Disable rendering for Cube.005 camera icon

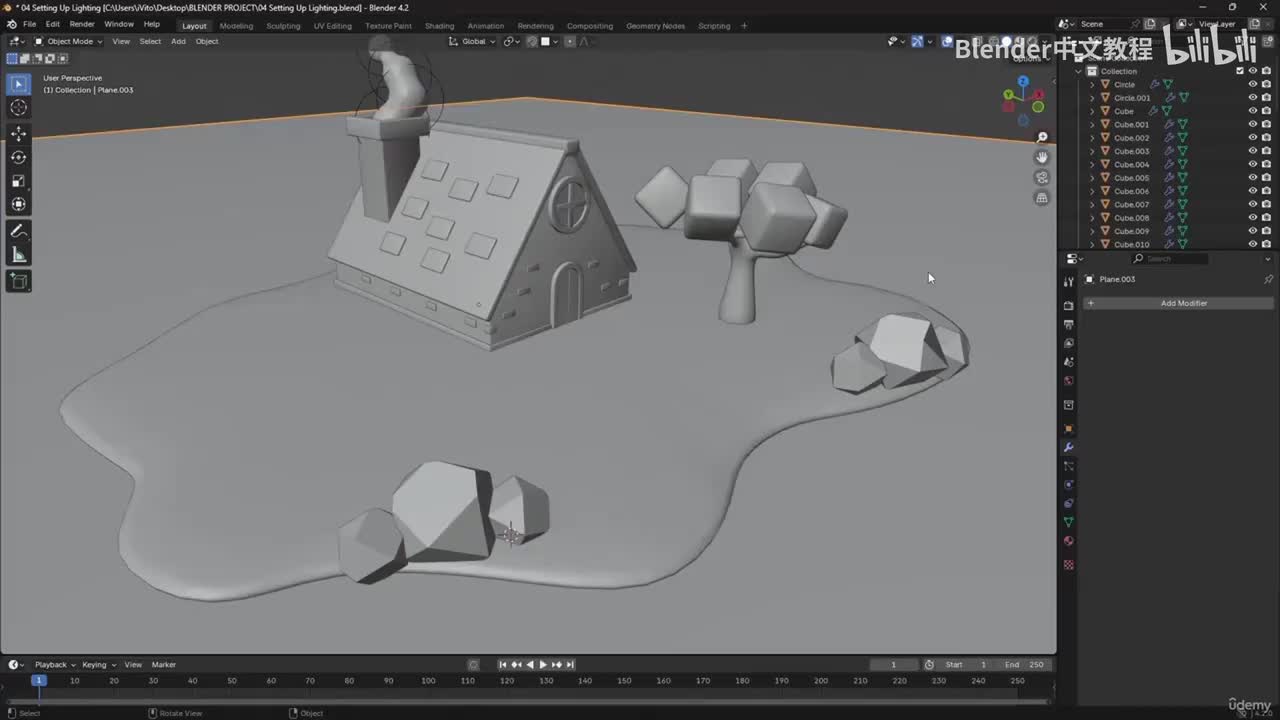click(1266, 178)
